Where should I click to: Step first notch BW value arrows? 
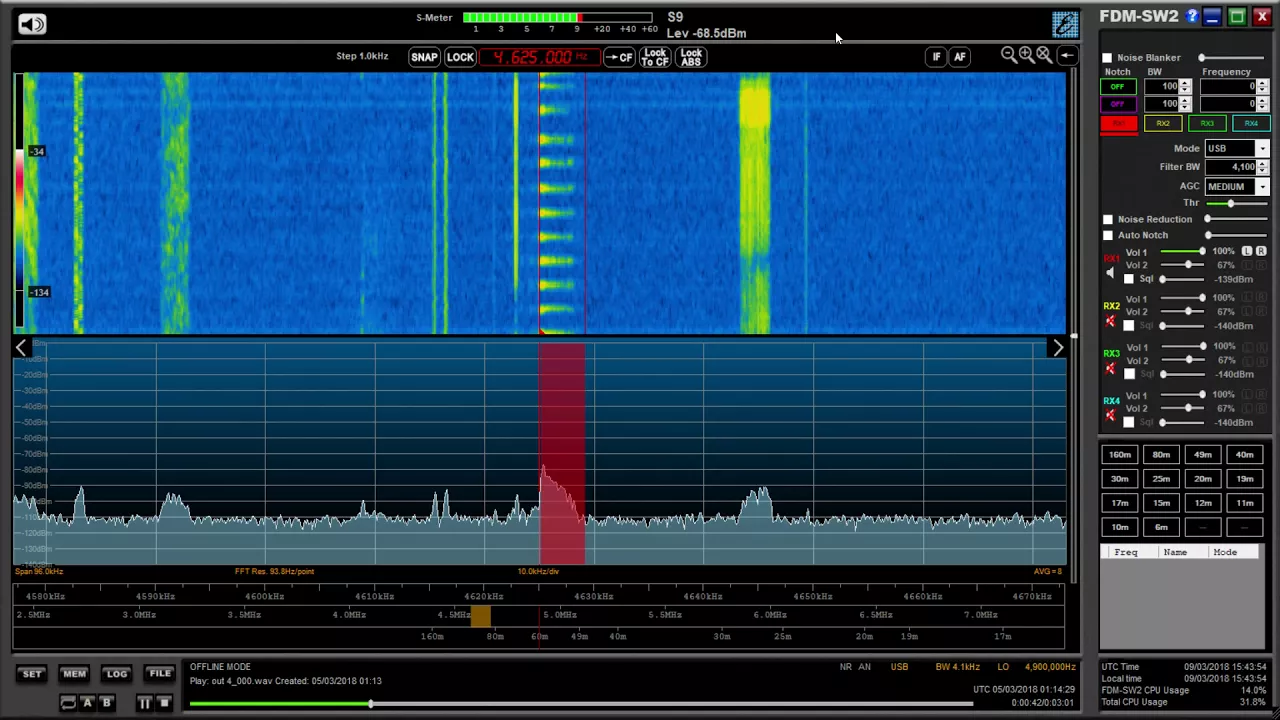tap(1185, 87)
